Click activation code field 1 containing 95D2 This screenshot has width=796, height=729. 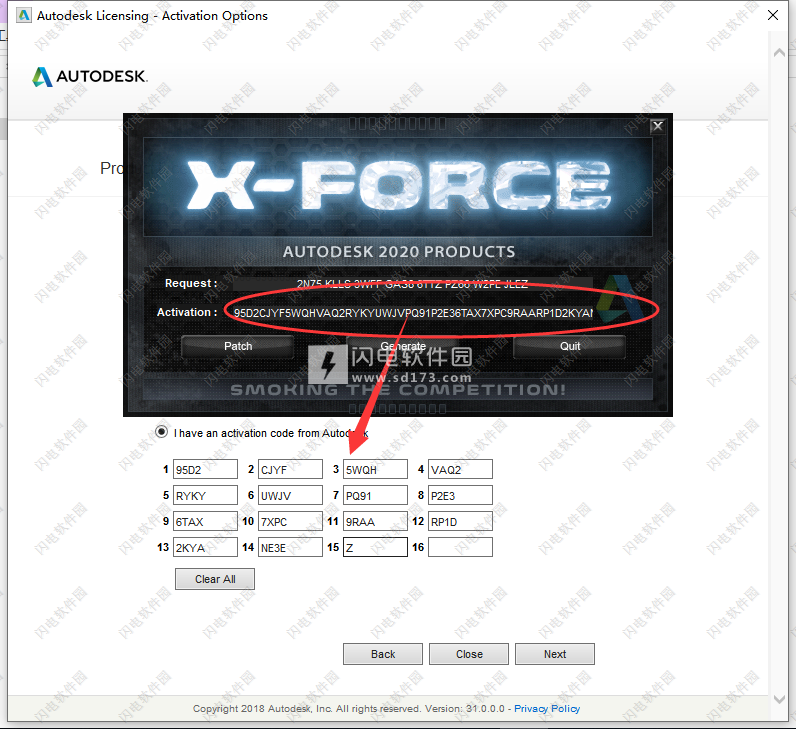[205, 469]
